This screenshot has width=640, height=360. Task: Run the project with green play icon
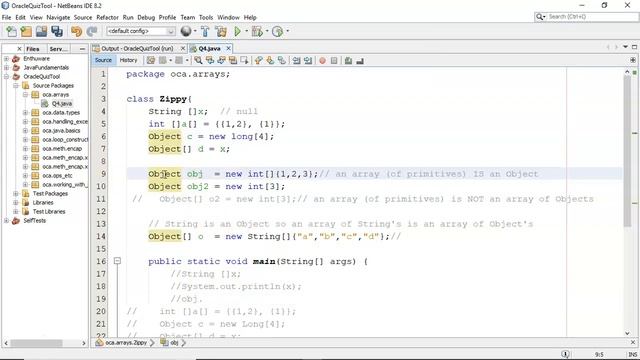[238, 31]
